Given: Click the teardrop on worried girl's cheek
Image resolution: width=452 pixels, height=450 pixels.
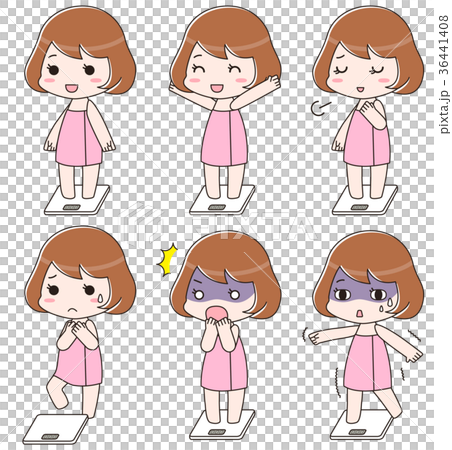Looking at the screenshot, I should click(x=100, y=299).
